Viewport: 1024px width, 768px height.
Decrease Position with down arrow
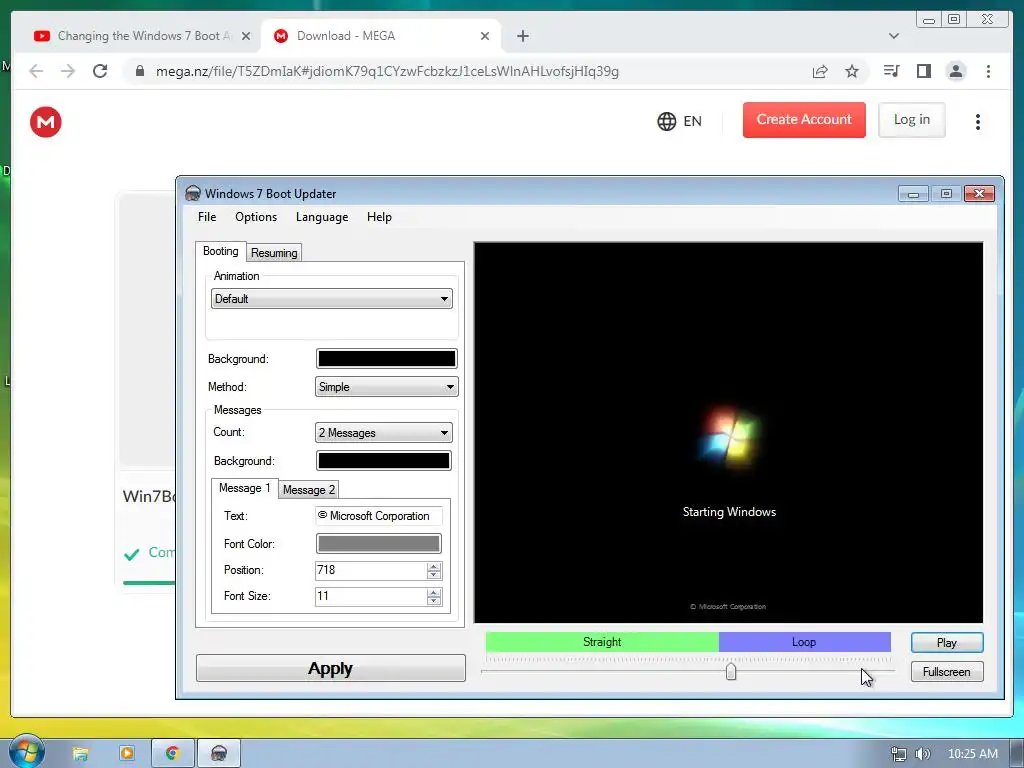[x=434, y=575]
